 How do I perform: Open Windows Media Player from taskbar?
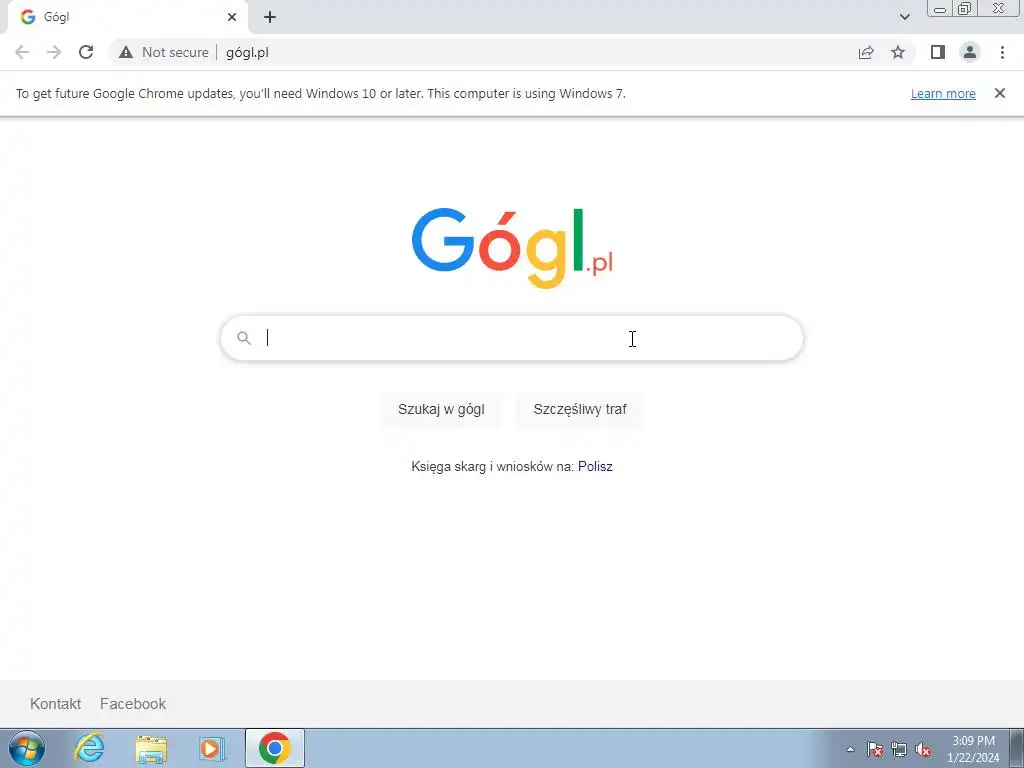[x=212, y=748]
